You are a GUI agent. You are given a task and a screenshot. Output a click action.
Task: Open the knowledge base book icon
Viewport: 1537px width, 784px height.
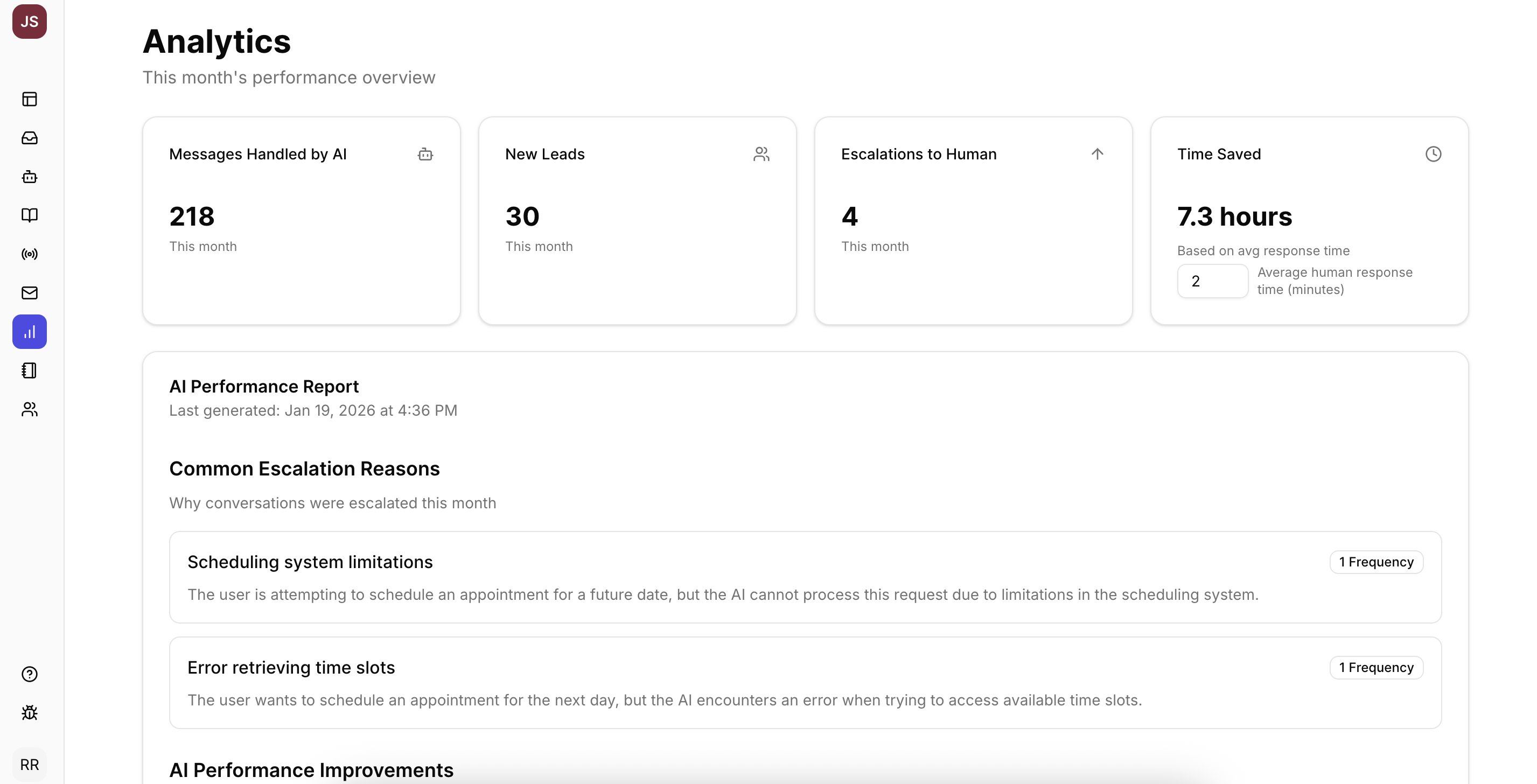29,215
